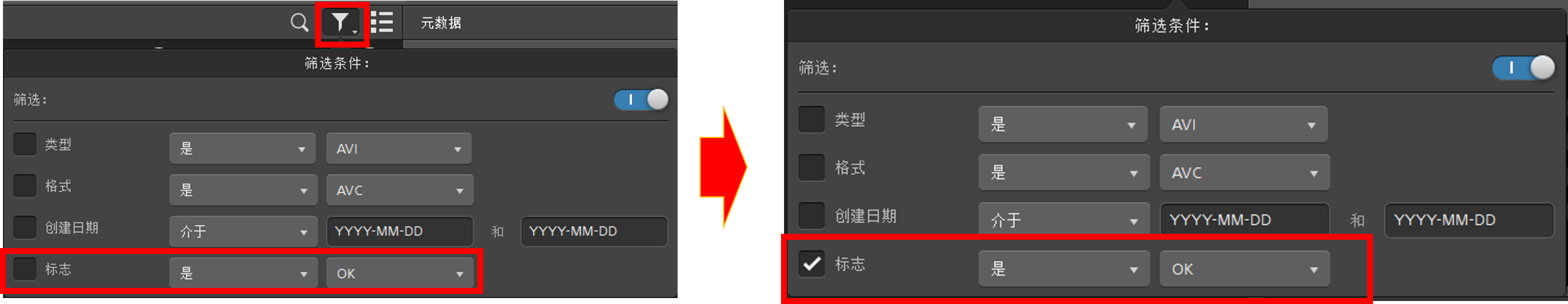Expand the left panel AVC format dropdown
Screen dimensions: 1568x304
400,190
